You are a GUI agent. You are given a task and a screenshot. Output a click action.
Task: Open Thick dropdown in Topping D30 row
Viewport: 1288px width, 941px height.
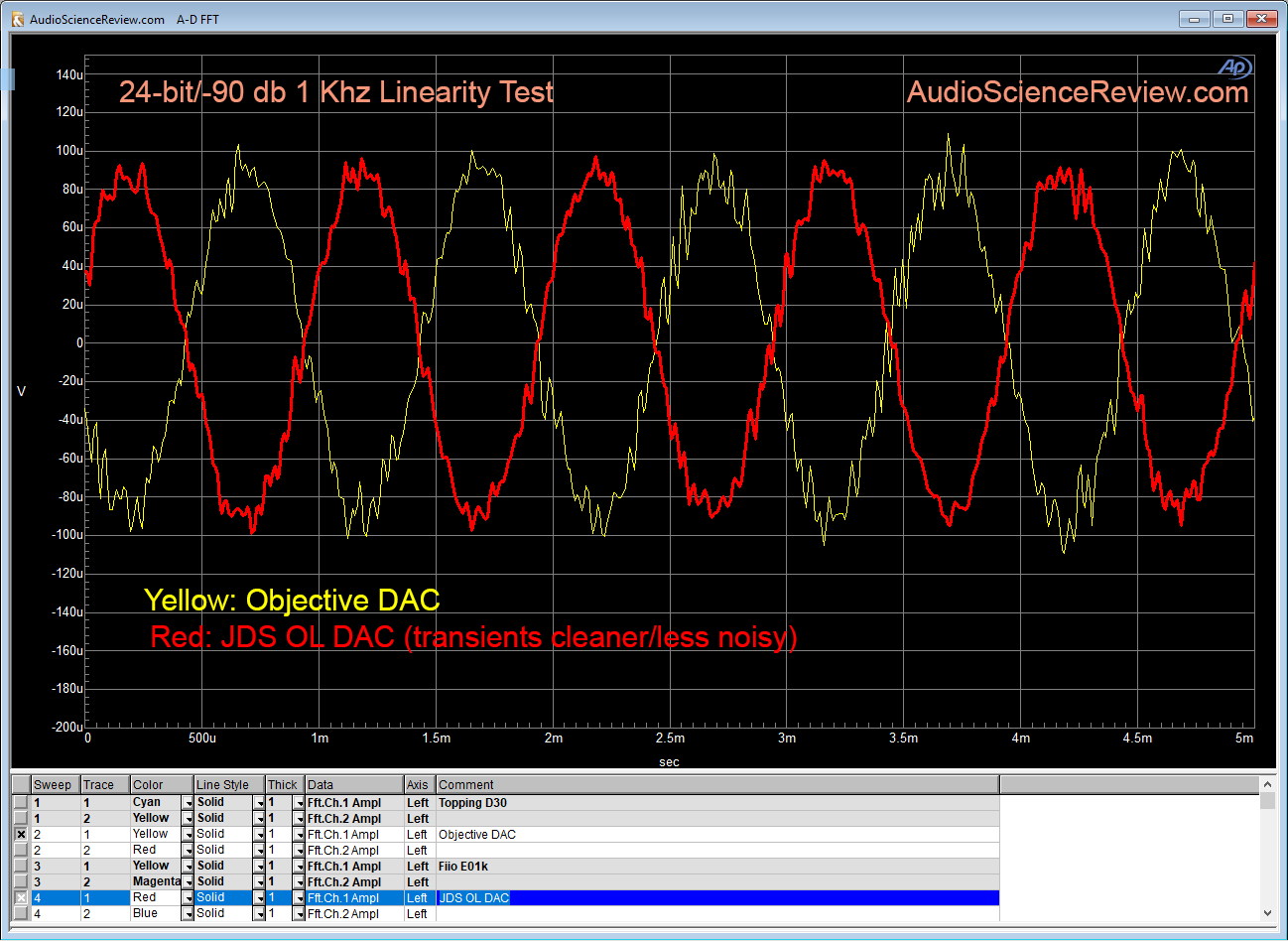click(x=299, y=803)
